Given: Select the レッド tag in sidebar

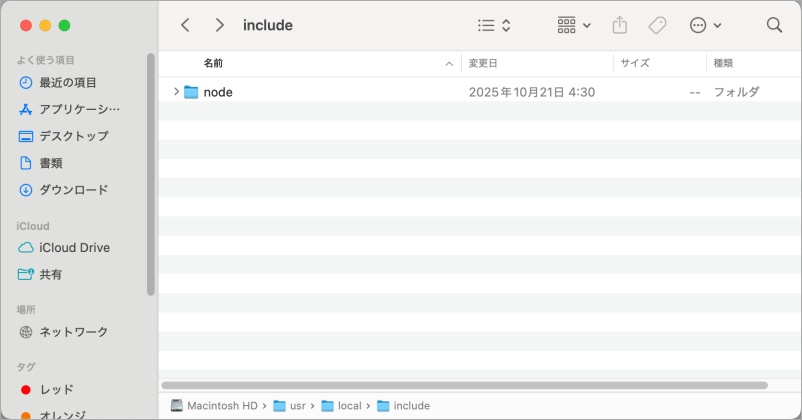Looking at the screenshot, I should point(56,389).
